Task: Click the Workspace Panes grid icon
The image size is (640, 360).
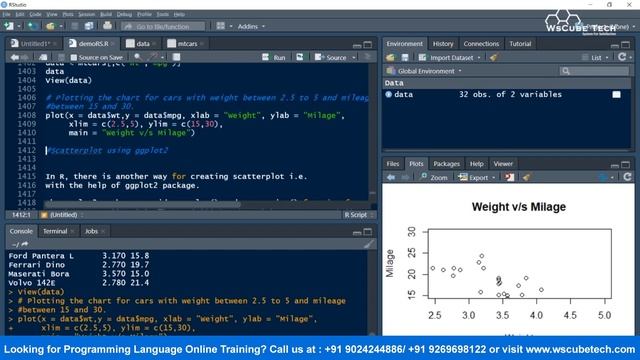Action: click(x=221, y=26)
